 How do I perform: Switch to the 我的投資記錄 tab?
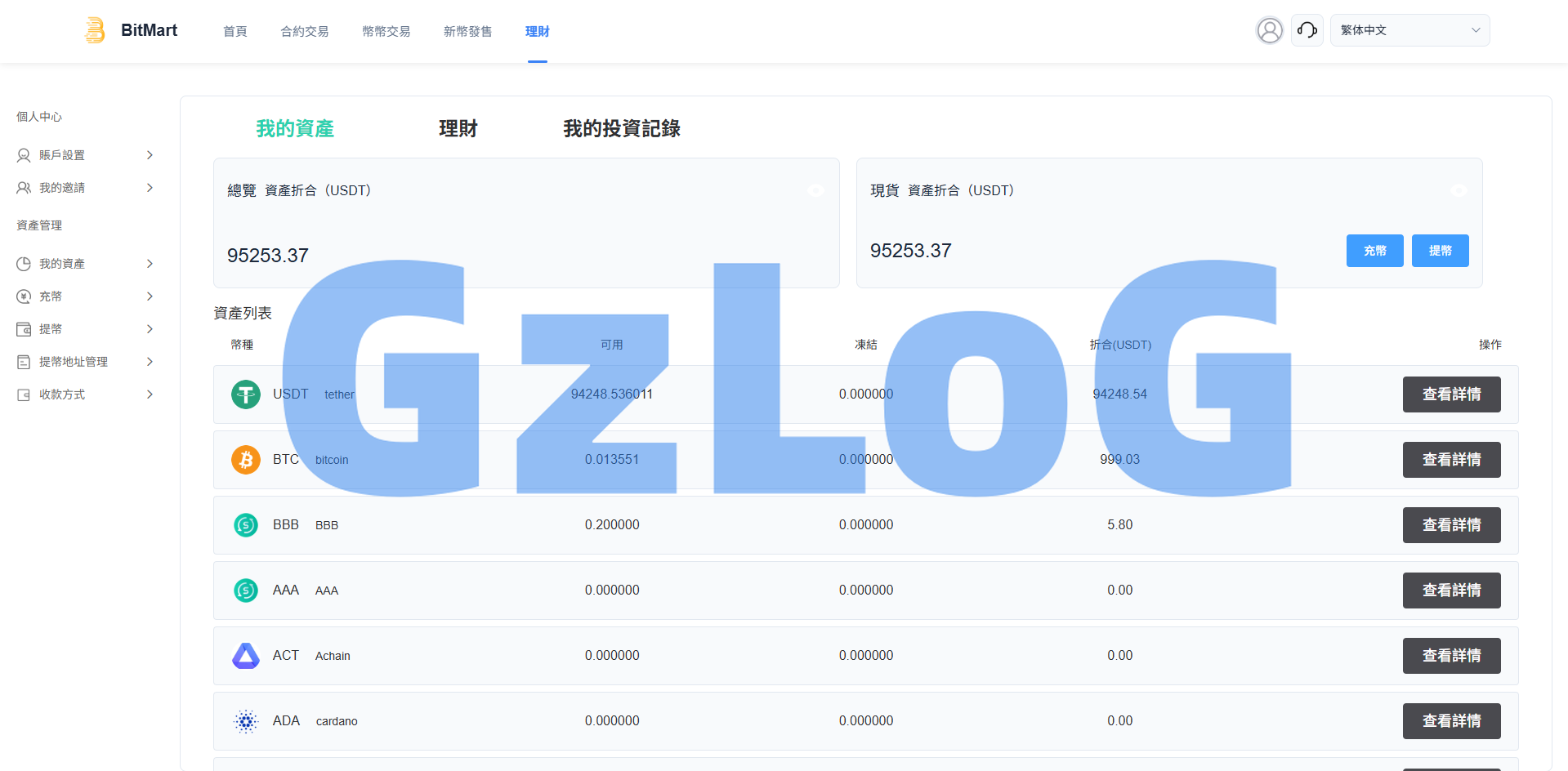point(621,128)
